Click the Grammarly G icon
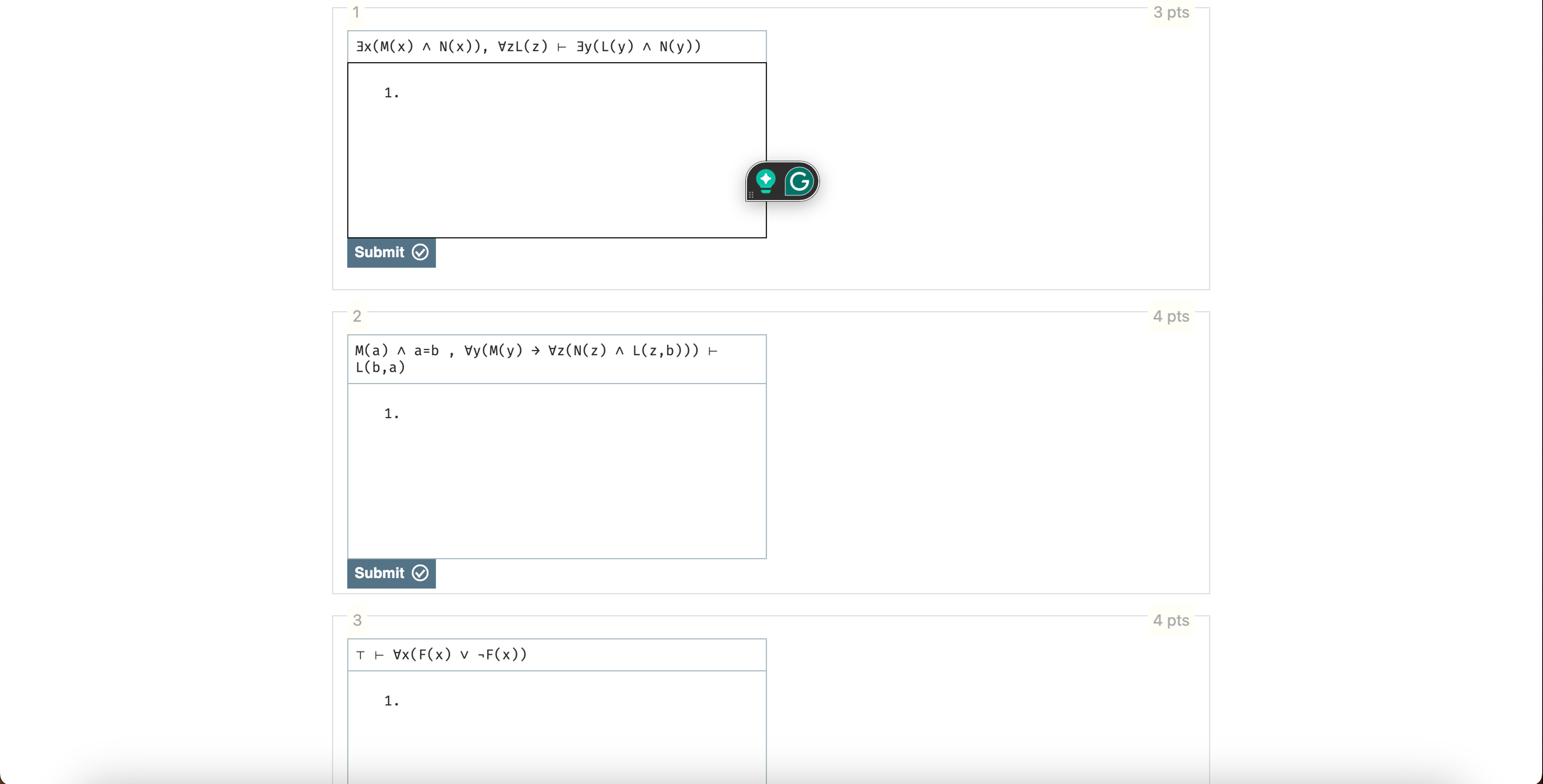This screenshot has height=784, width=1543. pos(800,182)
